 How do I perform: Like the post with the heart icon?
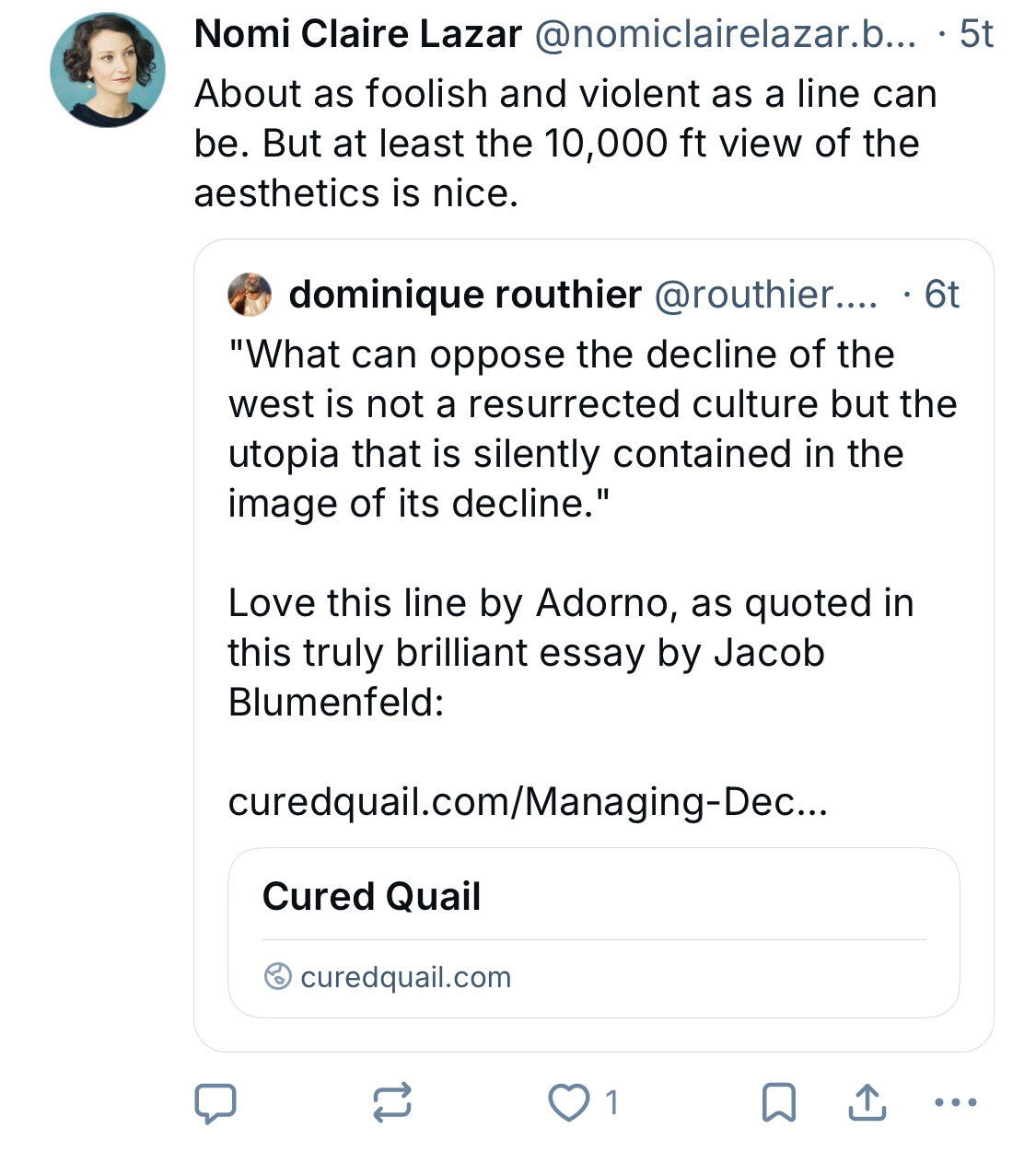tap(568, 1102)
